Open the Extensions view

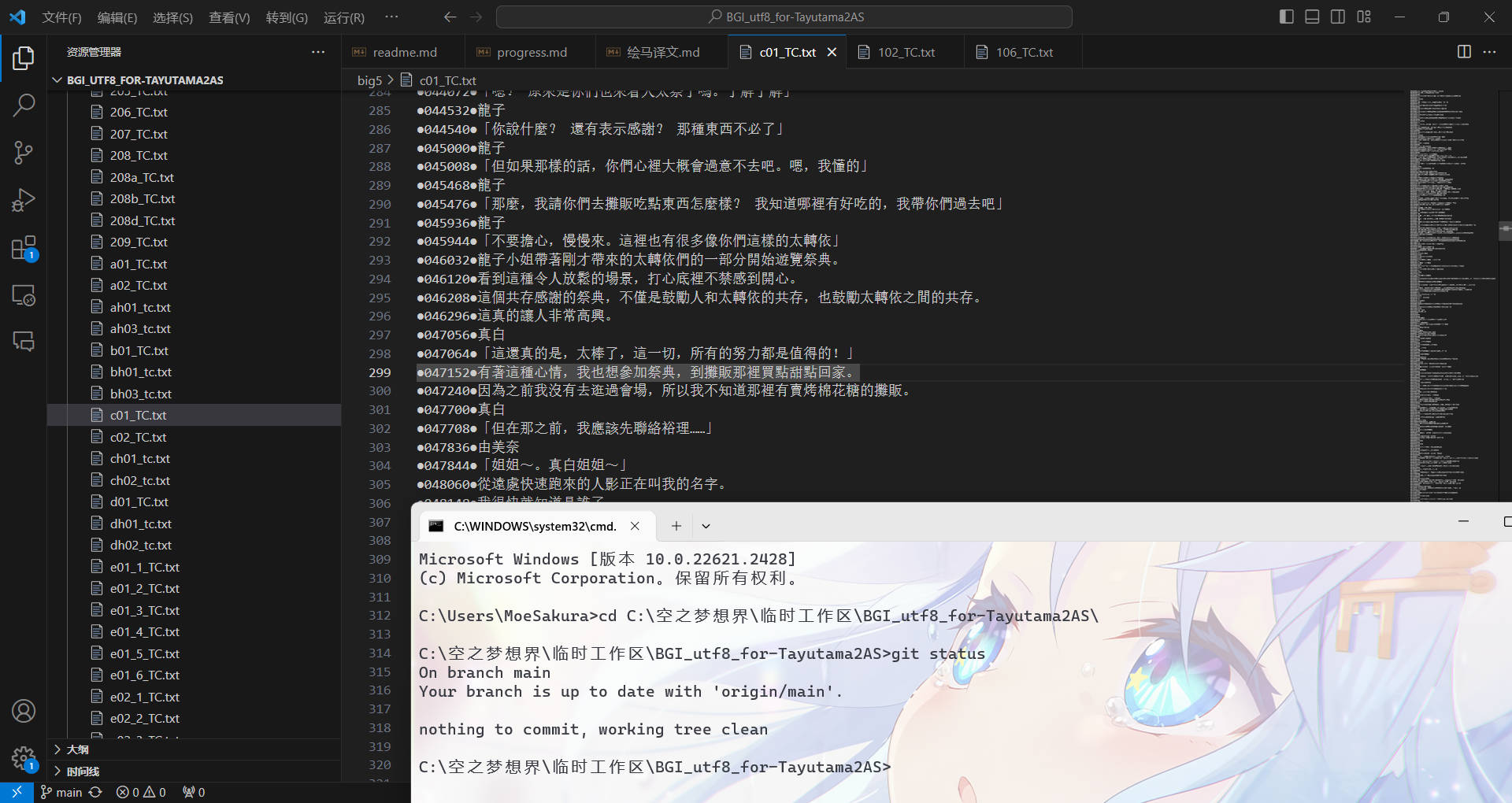(x=24, y=248)
